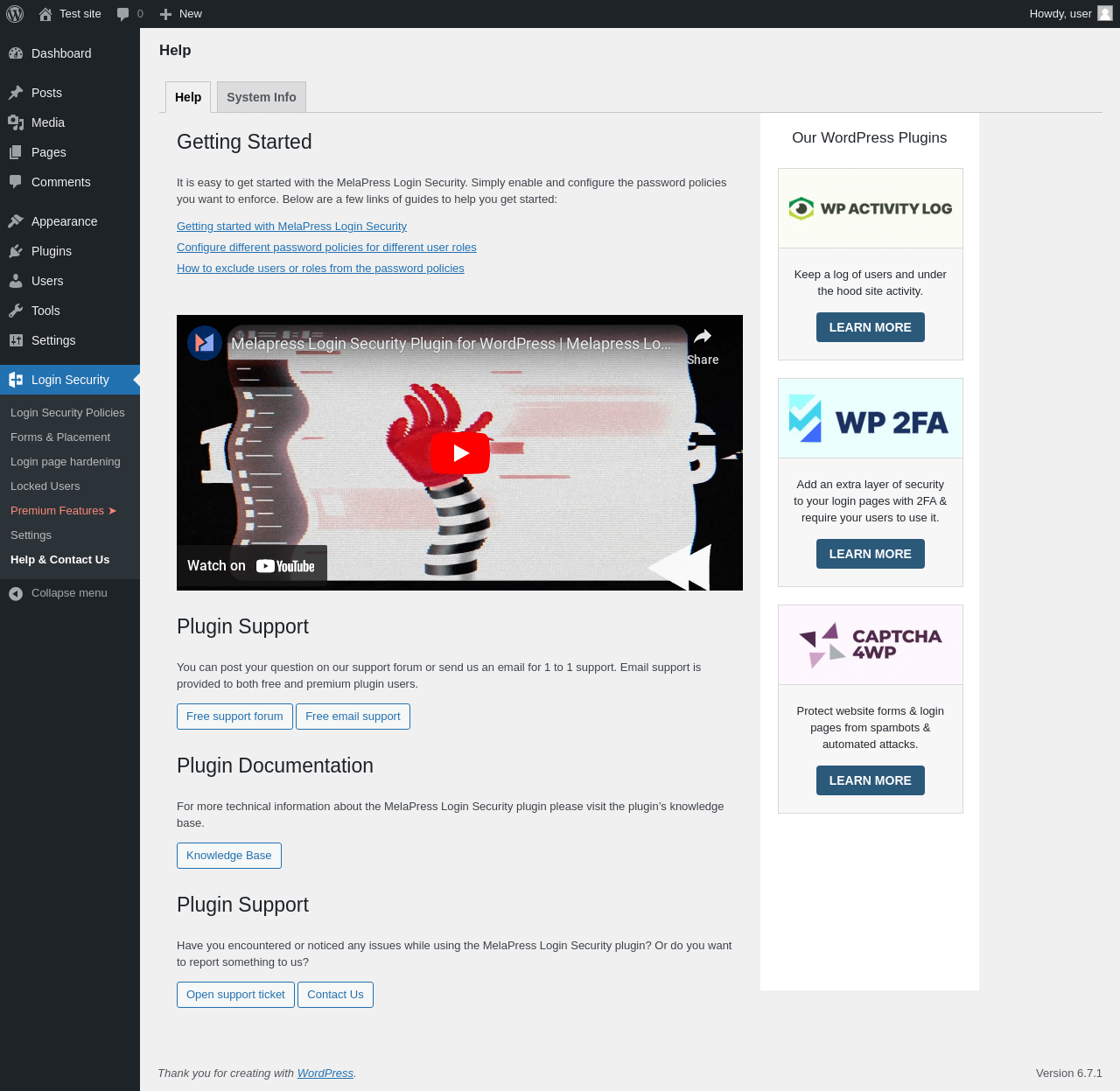Viewport: 1120px width, 1091px height.
Task: Click the Collapse menu arrow icon
Action: coord(16,594)
